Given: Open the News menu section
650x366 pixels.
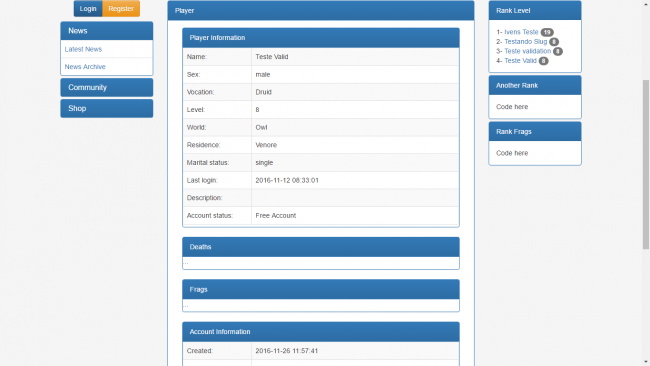Looking at the screenshot, I should click(x=107, y=31).
